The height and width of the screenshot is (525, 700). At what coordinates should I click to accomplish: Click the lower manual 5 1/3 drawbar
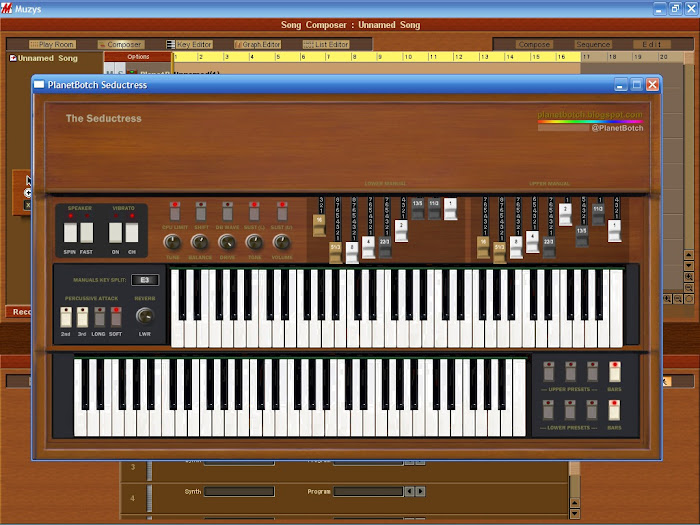(336, 252)
